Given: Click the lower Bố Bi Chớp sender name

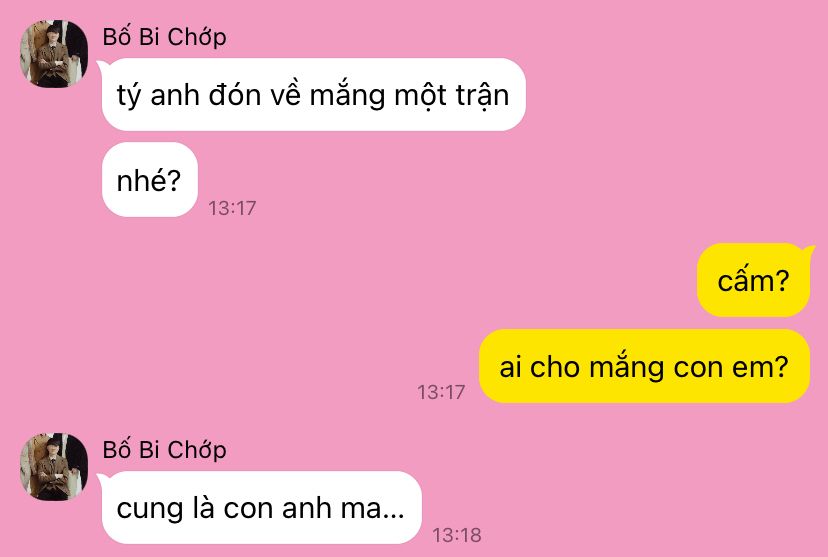Looking at the screenshot, I should (164, 450).
